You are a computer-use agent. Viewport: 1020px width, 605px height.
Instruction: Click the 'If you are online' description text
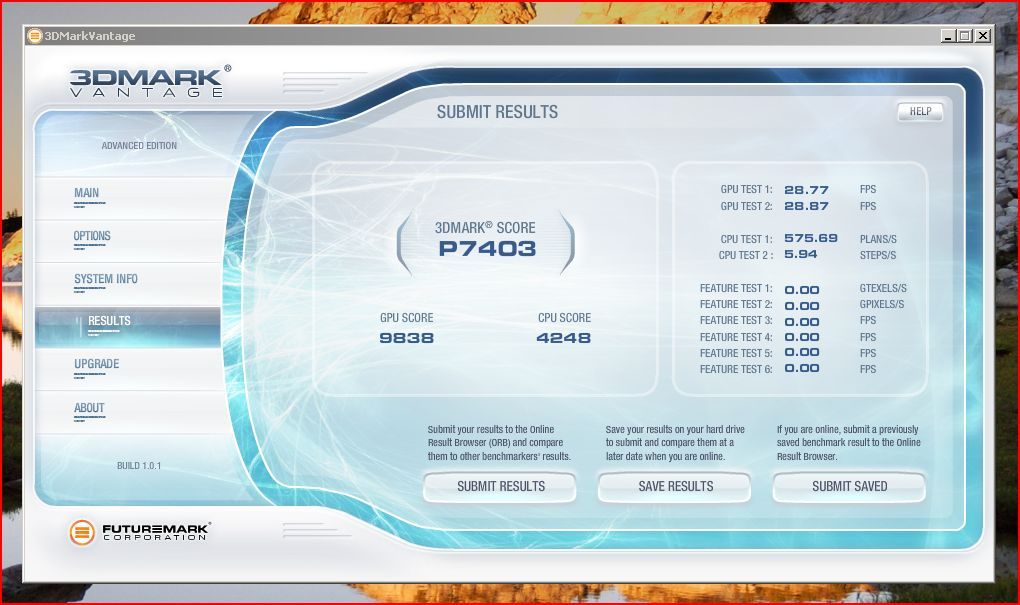point(848,443)
